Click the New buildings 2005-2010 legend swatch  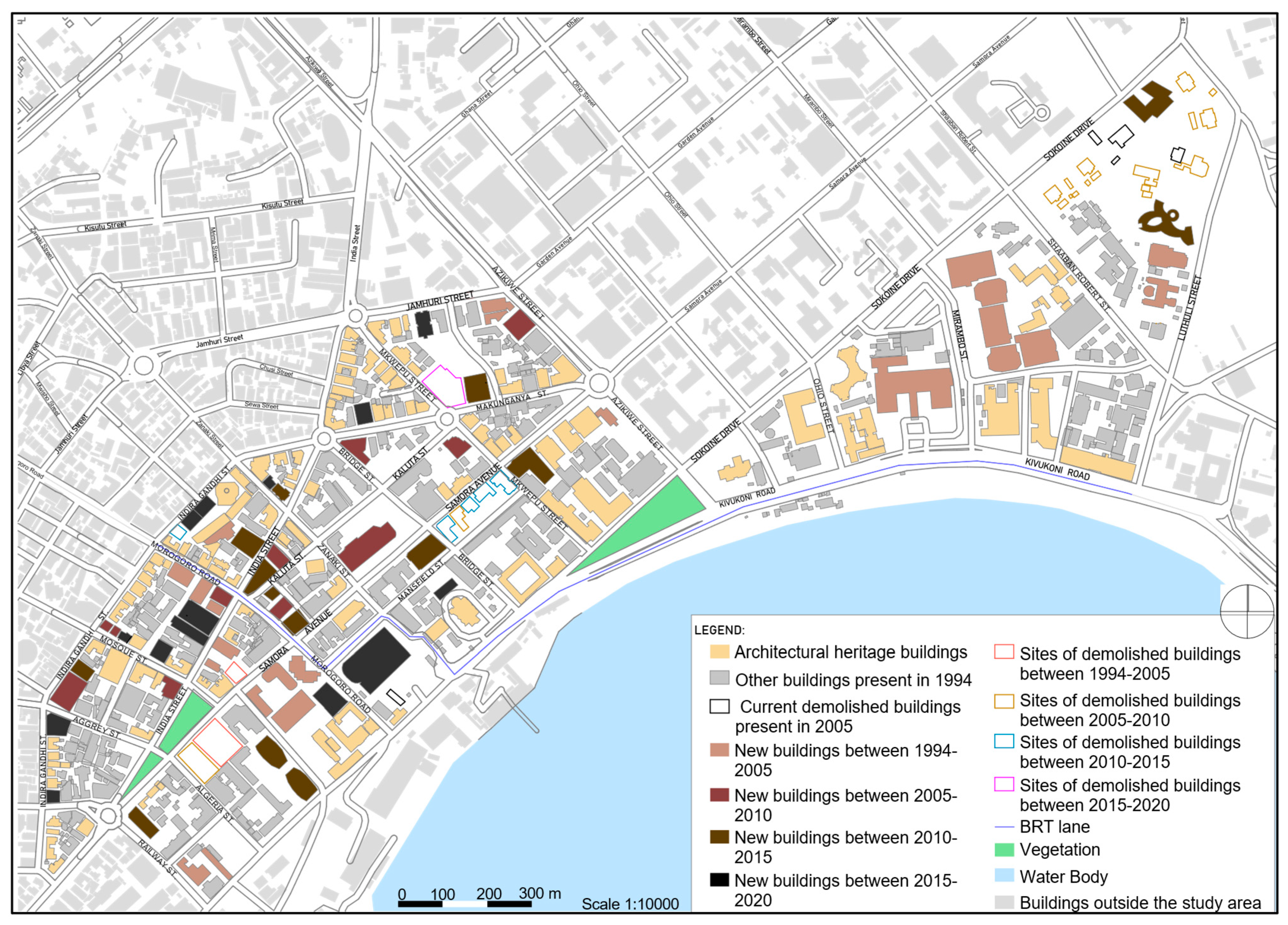pos(720,795)
